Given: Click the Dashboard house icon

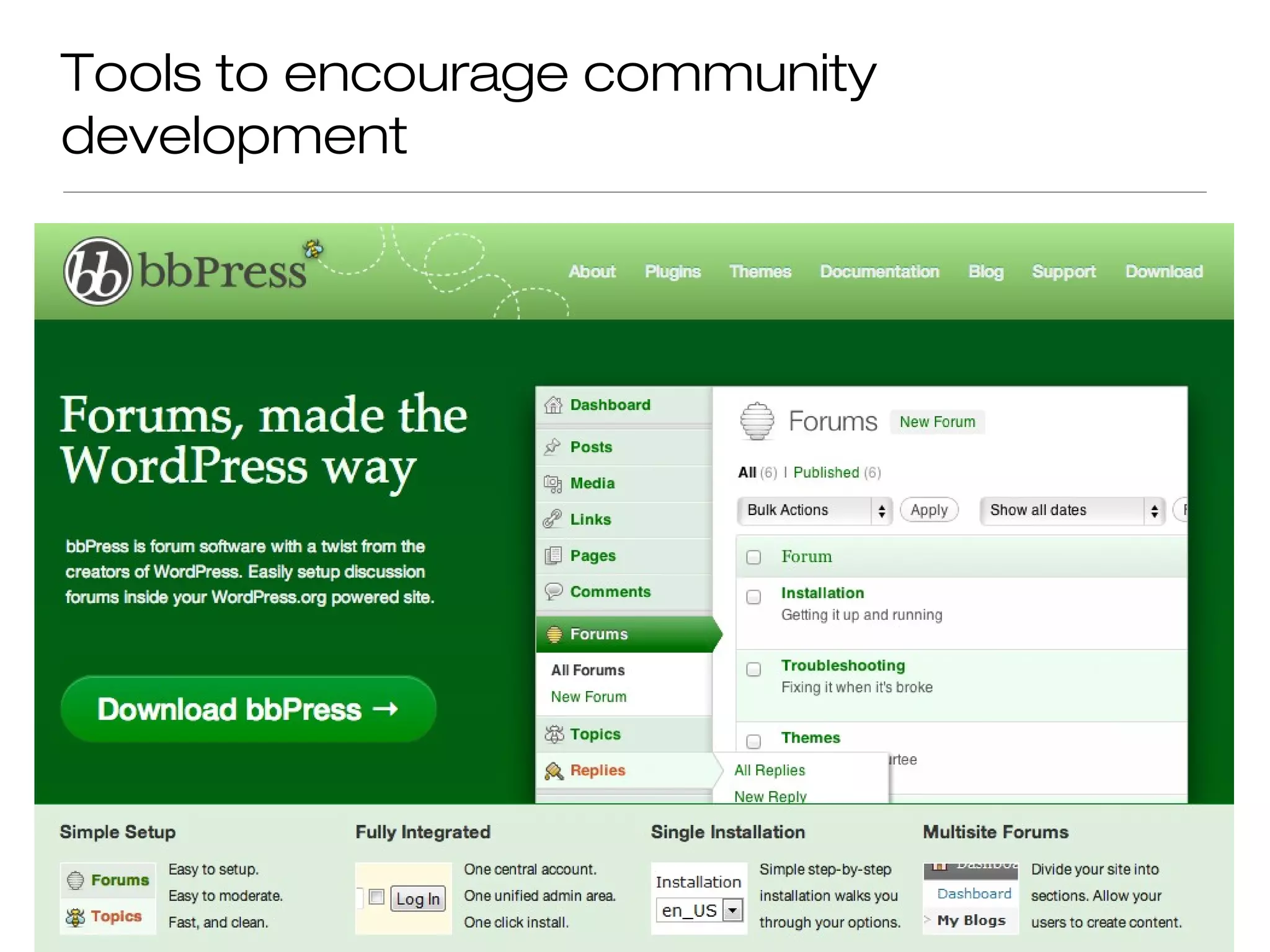Looking at the screenshot, I should click(553, 405).
